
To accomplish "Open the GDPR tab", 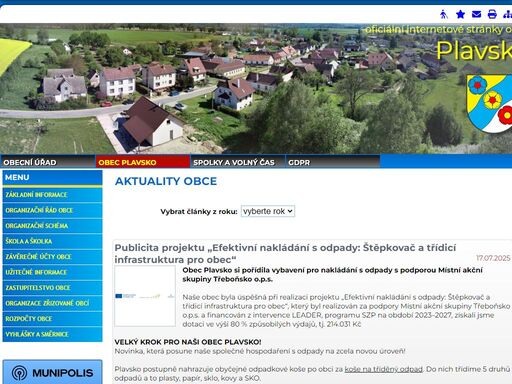I will 333,162.
